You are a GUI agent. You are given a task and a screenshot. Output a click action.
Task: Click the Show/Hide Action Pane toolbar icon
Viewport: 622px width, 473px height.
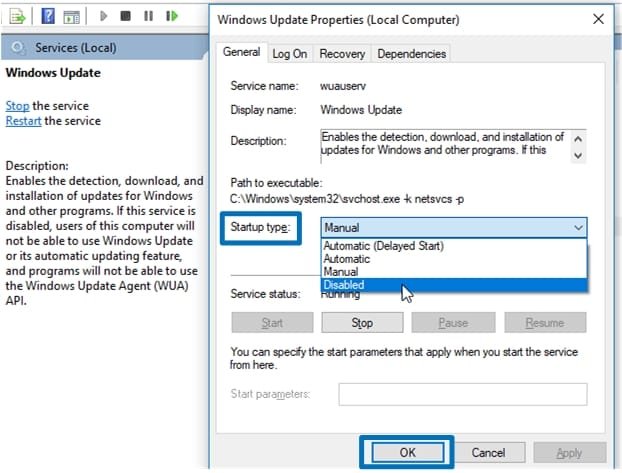coord(71,17)
